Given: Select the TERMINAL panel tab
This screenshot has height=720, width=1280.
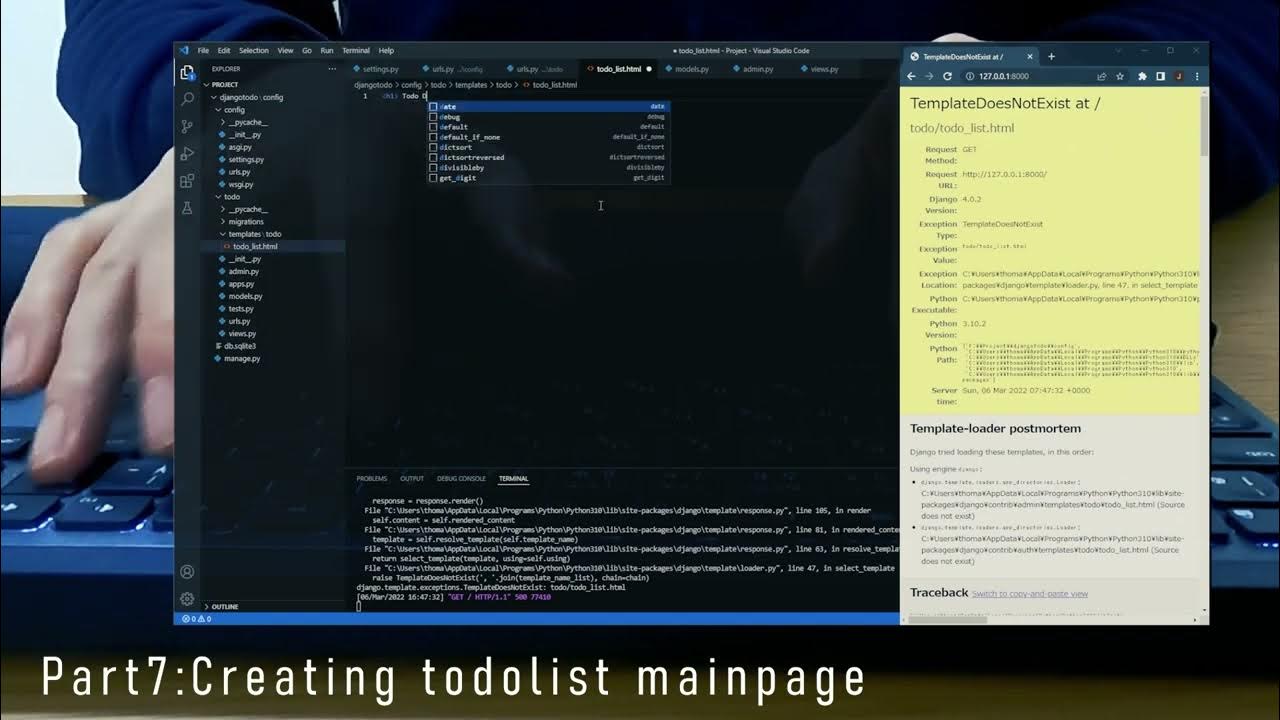Looking at the screenshot, I should [513, 479].
